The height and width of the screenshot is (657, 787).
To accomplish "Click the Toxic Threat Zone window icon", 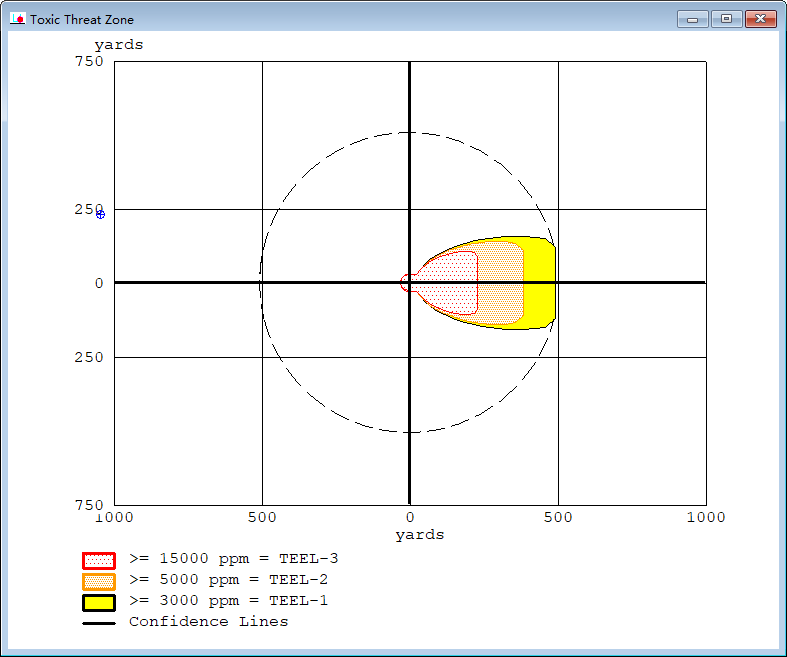I will tap(18, 19).
